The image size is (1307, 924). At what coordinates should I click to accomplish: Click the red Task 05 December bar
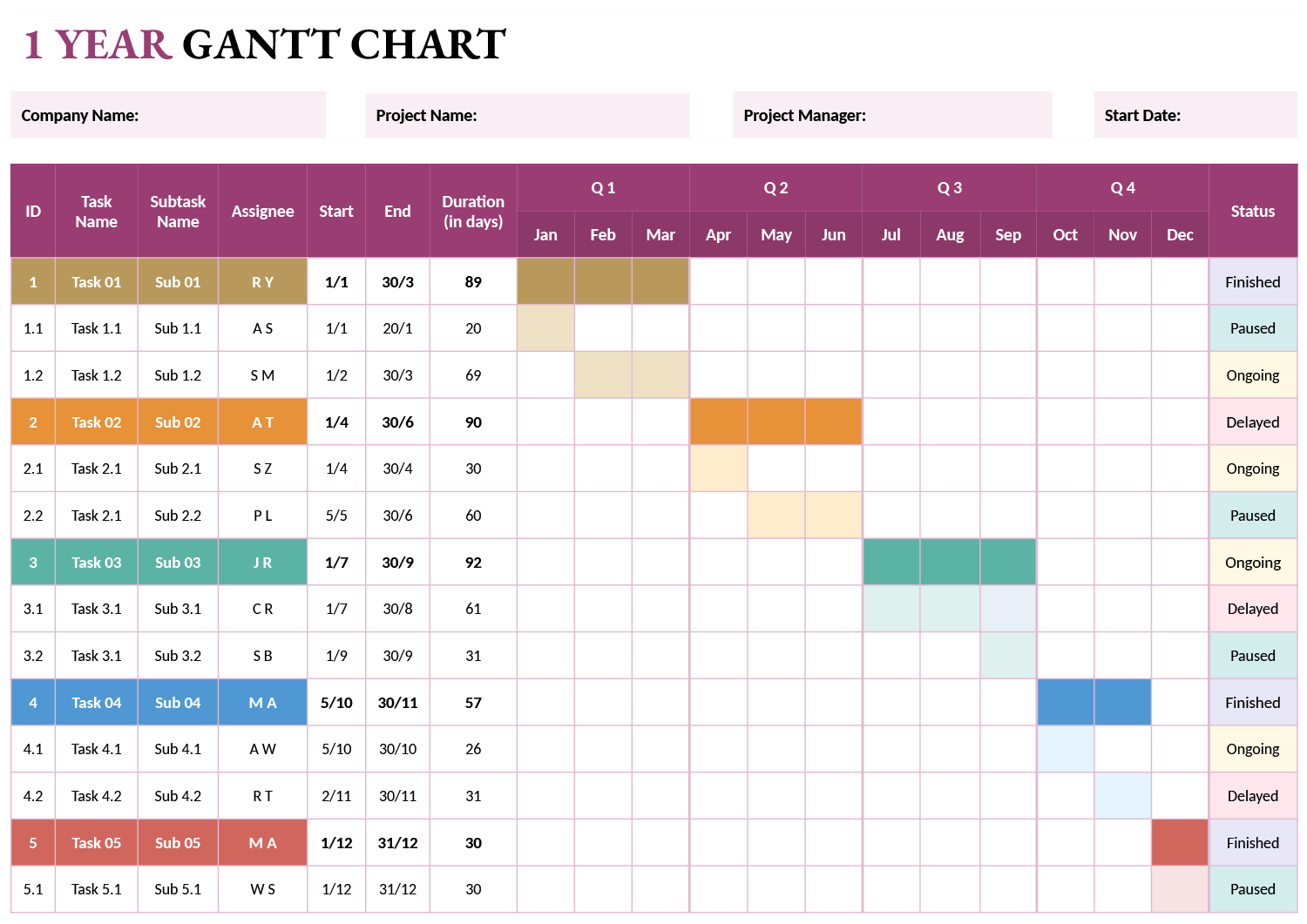point(1179,843)
